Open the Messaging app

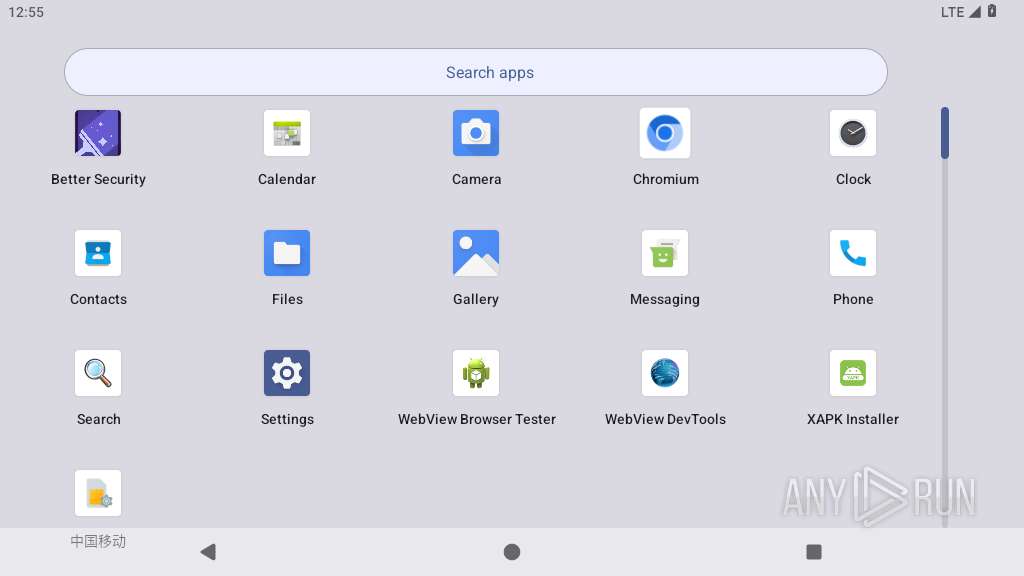pos(665,253)
